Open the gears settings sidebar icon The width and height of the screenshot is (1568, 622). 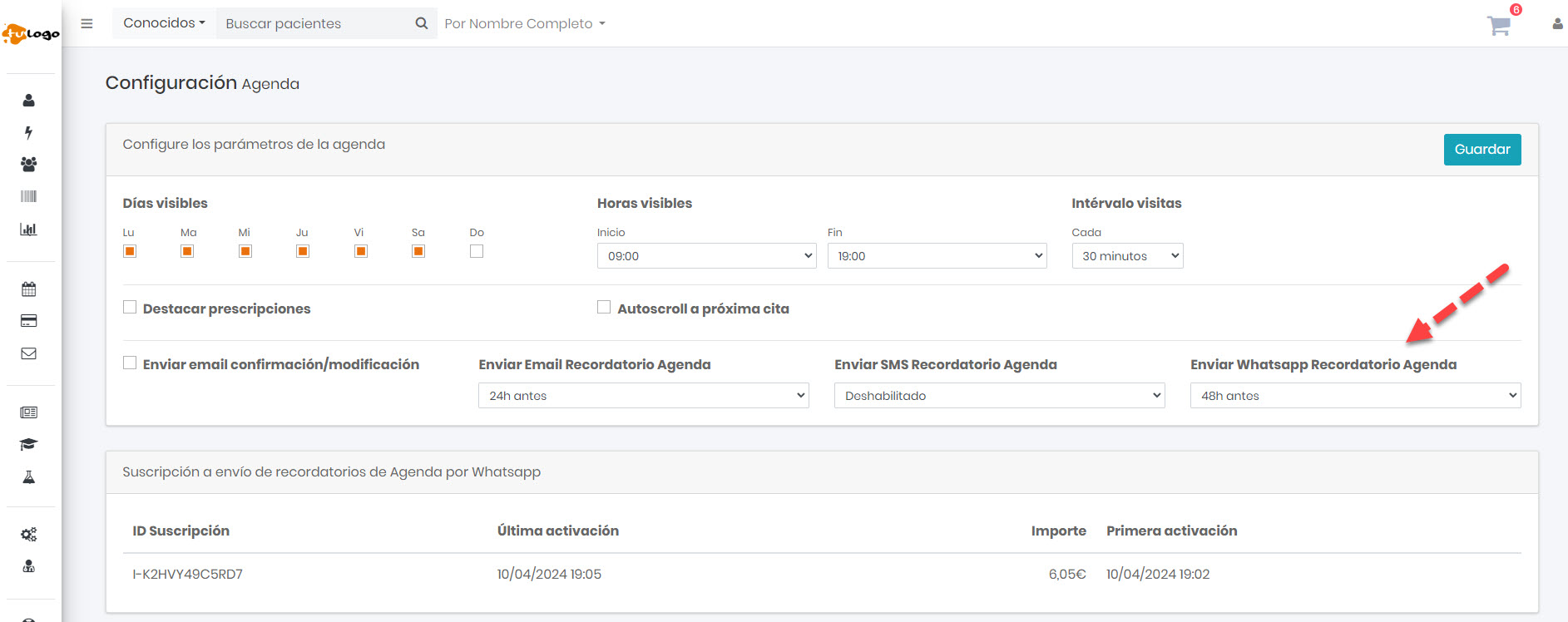pyautogui.click(x=29, y=535)
